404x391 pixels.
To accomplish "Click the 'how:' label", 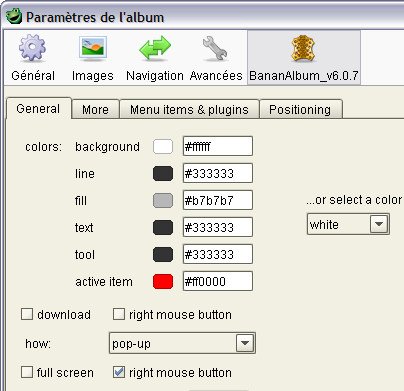I will (38, 343).
